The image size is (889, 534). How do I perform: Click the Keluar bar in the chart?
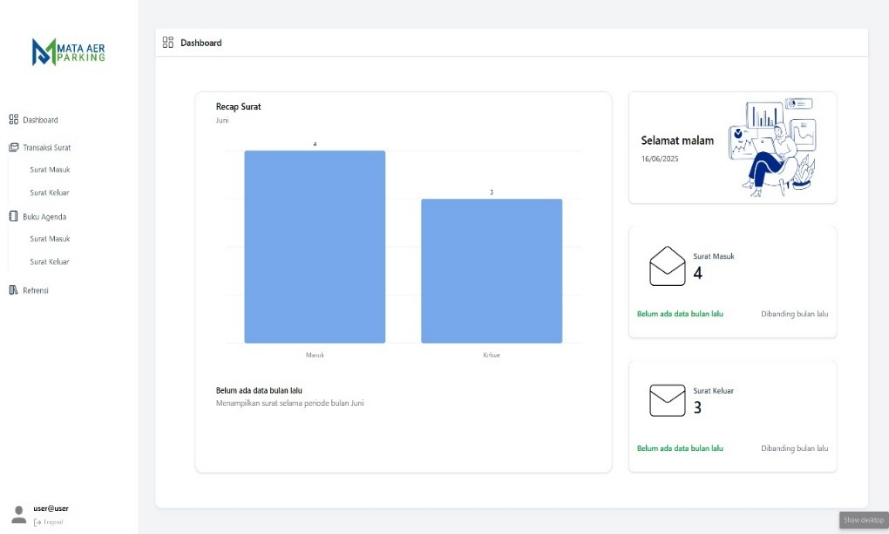pos(491,271)
